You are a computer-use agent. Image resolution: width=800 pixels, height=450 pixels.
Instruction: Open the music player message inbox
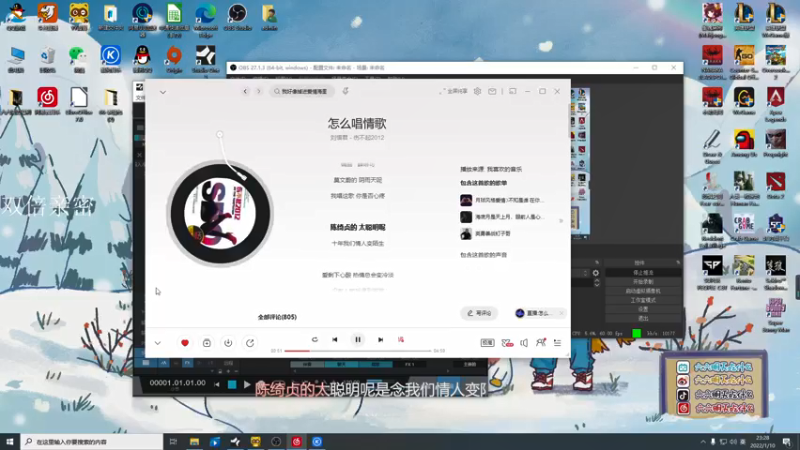tap(492, 91)
